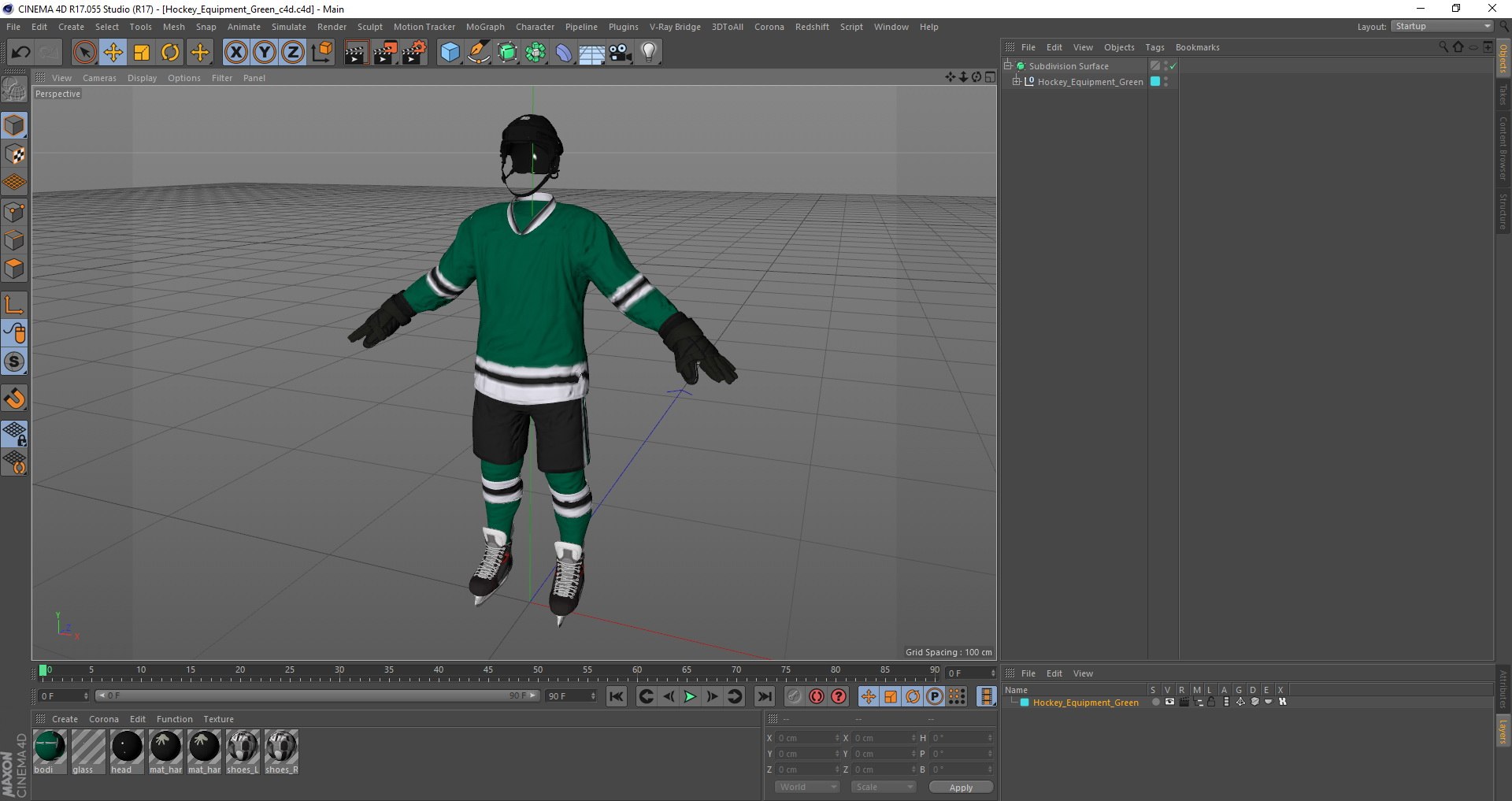
Task: Toggle the Snap S icon
Action: point(14,362)
